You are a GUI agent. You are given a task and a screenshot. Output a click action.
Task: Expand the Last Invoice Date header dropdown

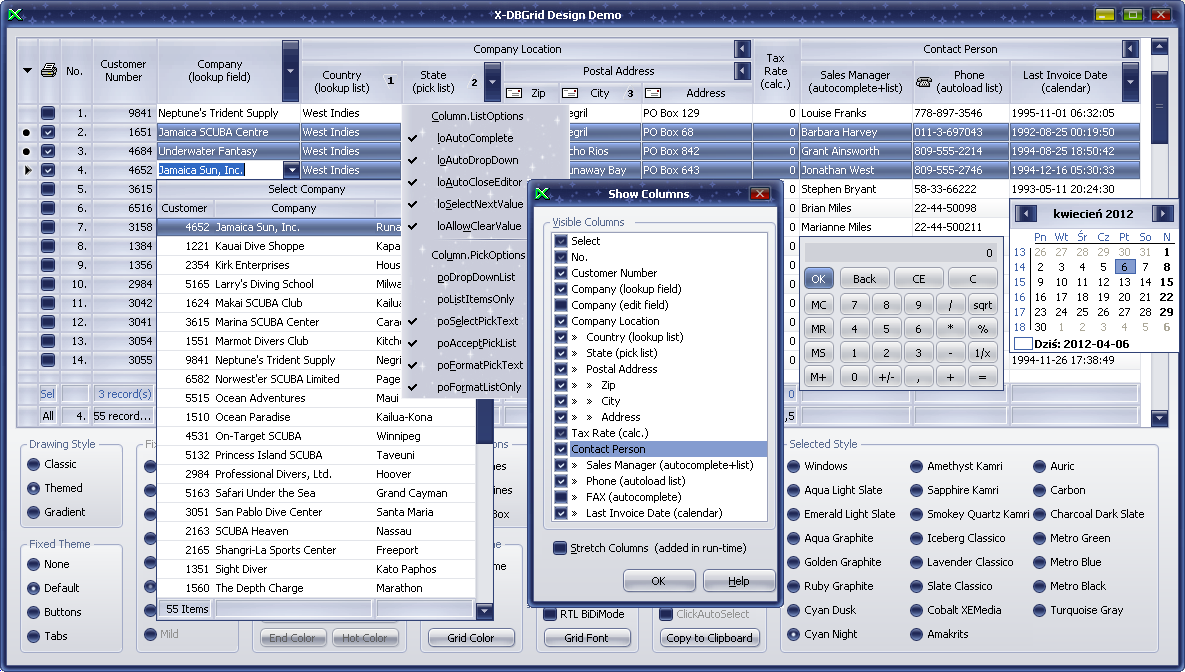point(1130,82)
